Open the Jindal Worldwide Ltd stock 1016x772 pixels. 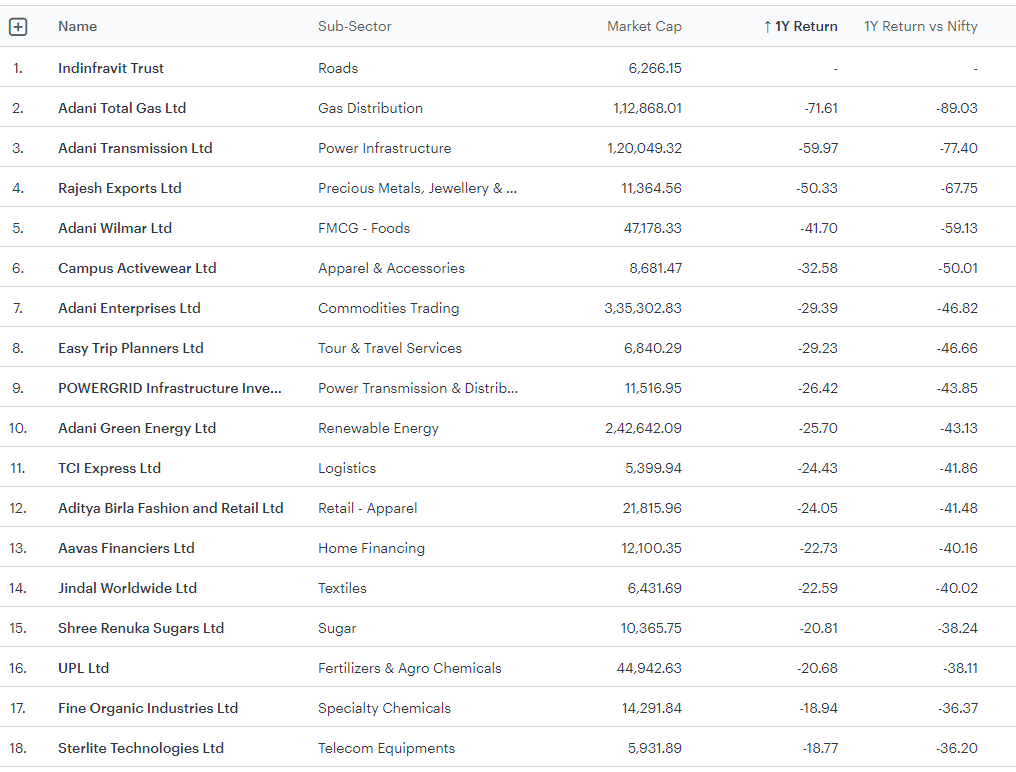tap(128, 589)
